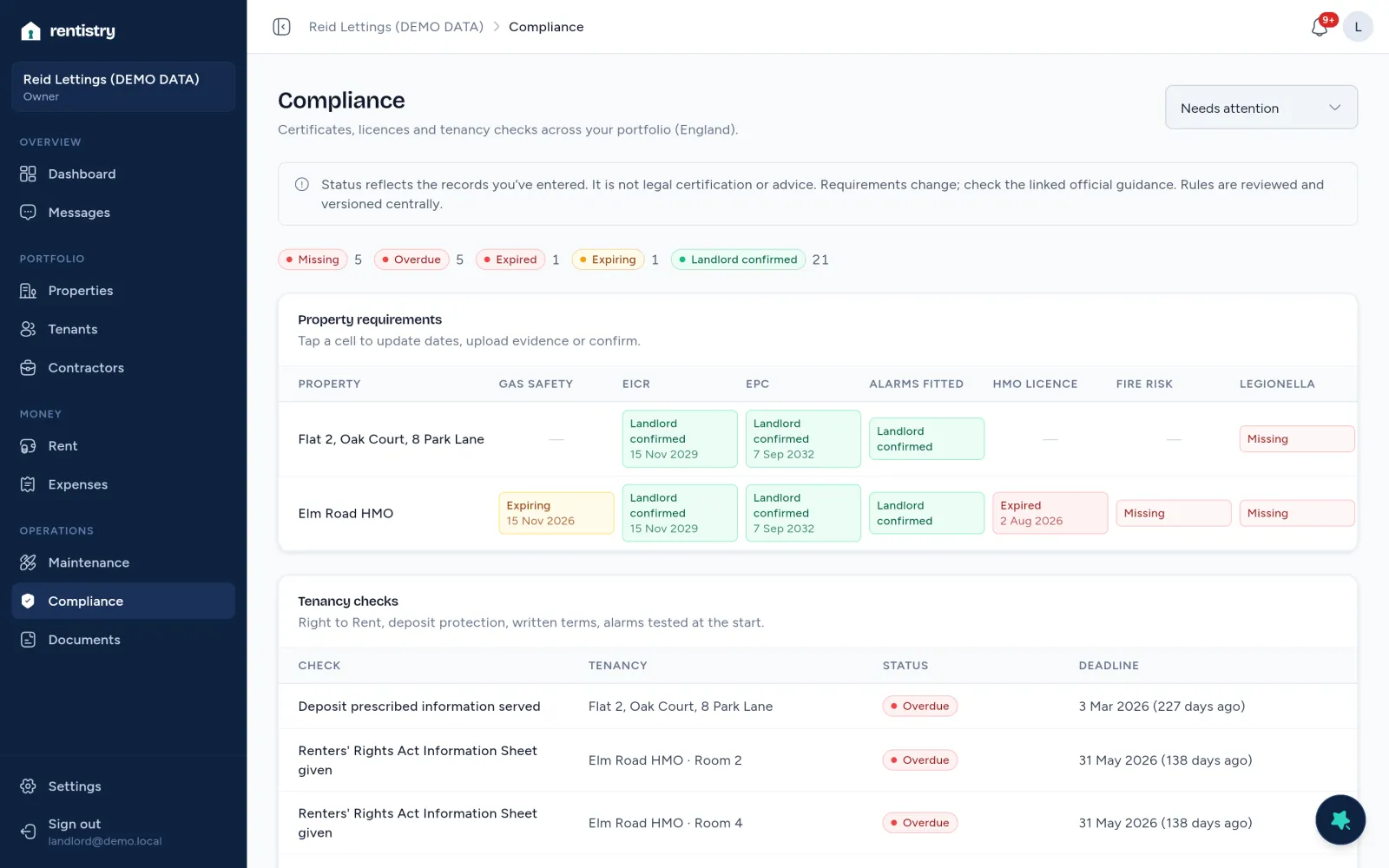Open the user avatar labelled L

tap(1358, 27)
